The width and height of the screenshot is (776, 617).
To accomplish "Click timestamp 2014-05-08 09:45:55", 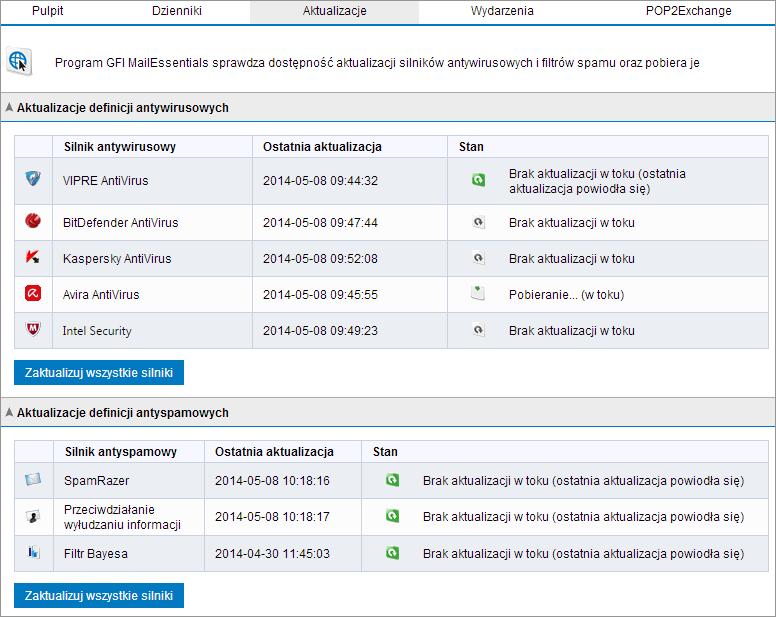I will (320, 295).
